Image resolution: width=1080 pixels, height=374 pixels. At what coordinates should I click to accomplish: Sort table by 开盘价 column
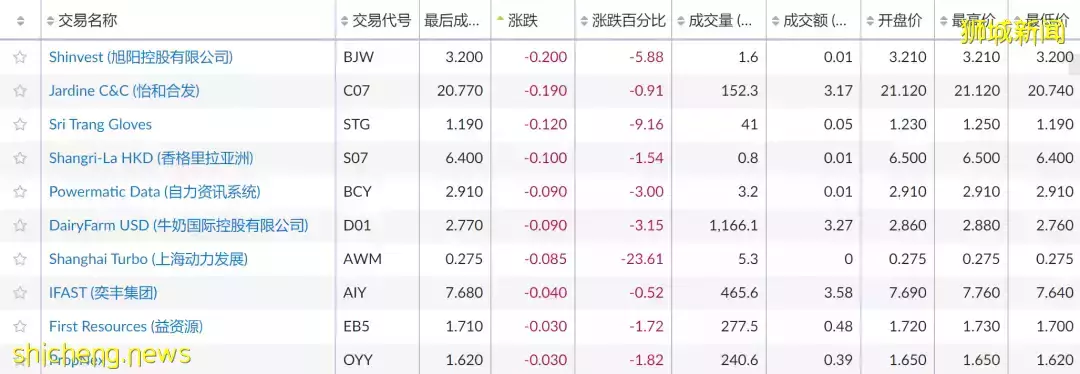coord(894,21)
